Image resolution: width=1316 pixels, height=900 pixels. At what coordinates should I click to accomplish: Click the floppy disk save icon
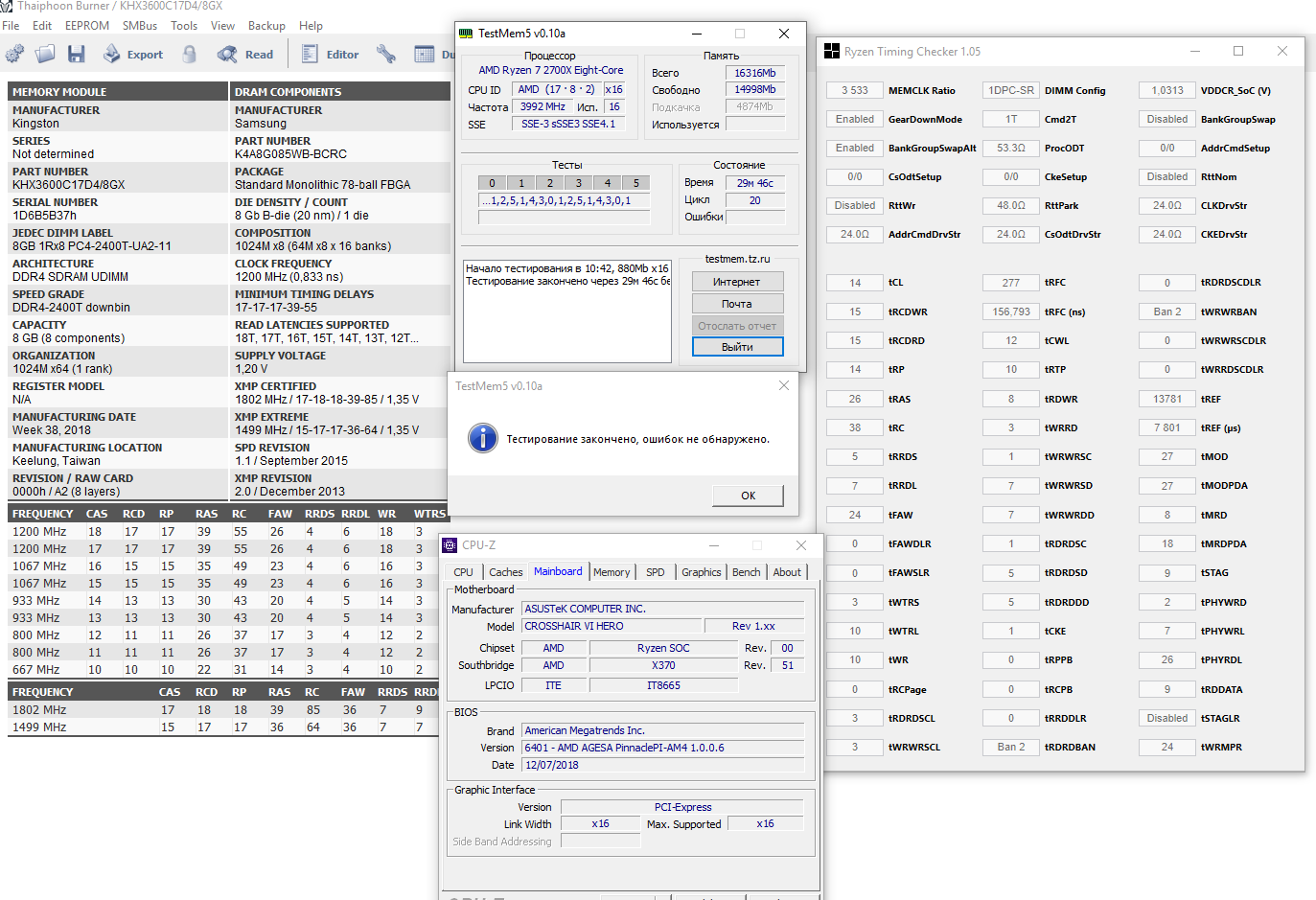pos(77,55)
